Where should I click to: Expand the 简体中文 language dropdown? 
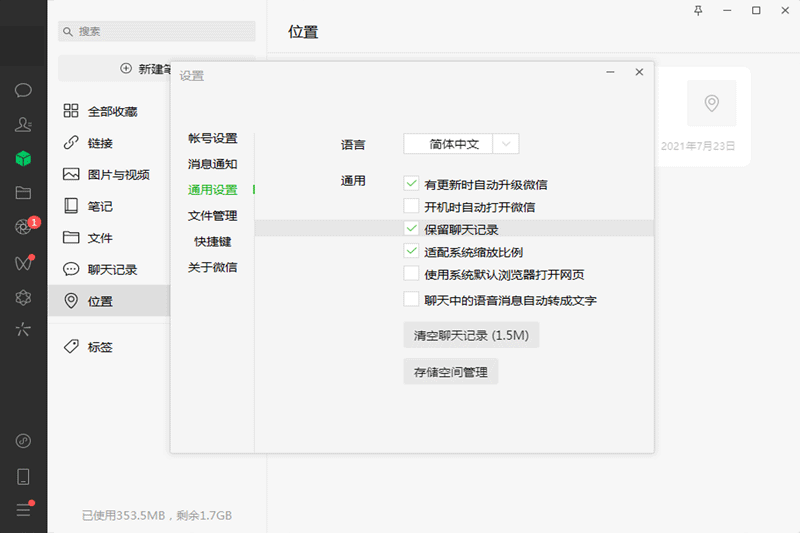507,144
